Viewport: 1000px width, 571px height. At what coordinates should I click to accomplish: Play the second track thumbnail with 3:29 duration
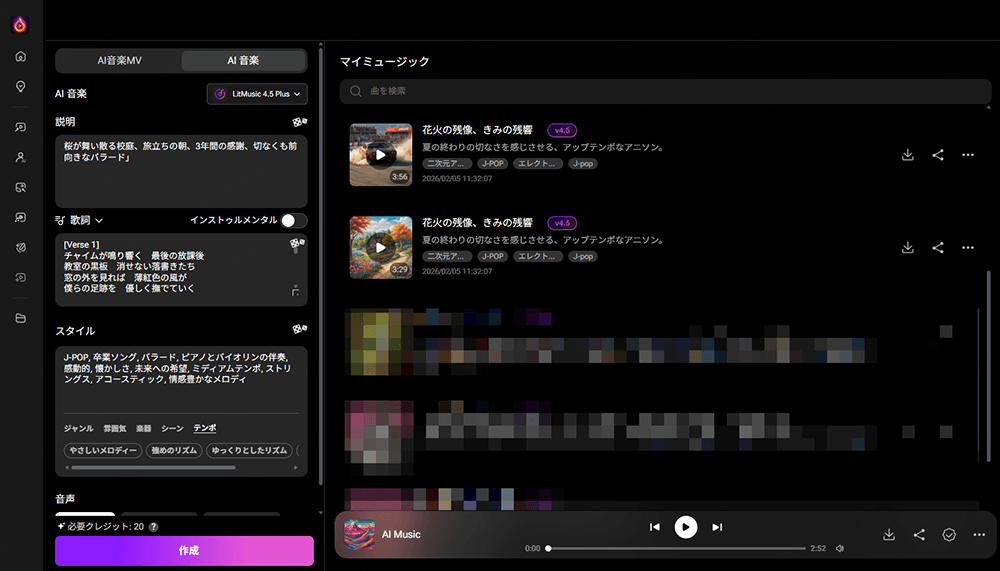(x=381, y=248)
